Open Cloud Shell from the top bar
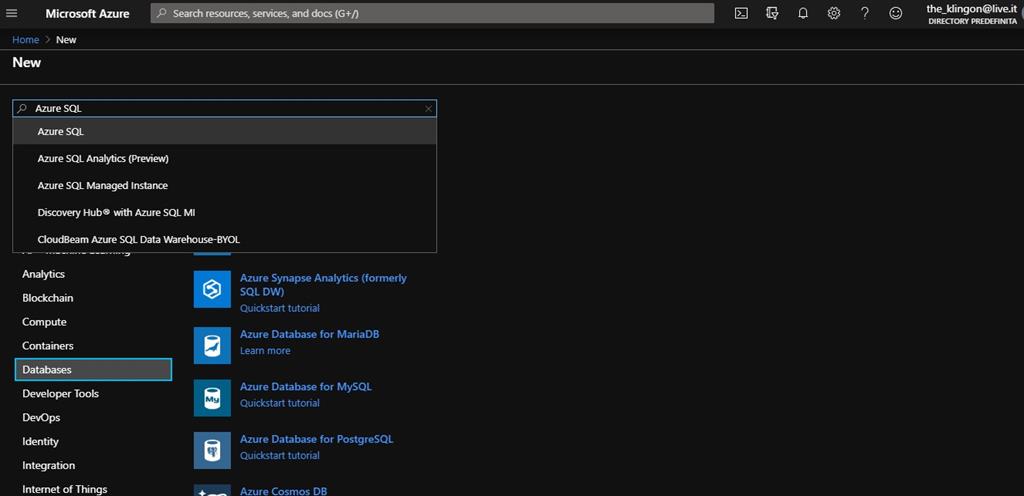The height and width of the screenshot is (496, 1024). pos(741,13)
